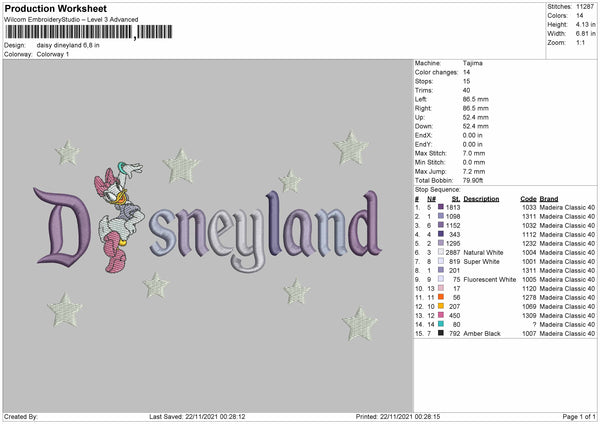Image resolution: width=600 pixels, height=424 pixels.
Task: Click the "Description" column header
Action: coord(481,199)
